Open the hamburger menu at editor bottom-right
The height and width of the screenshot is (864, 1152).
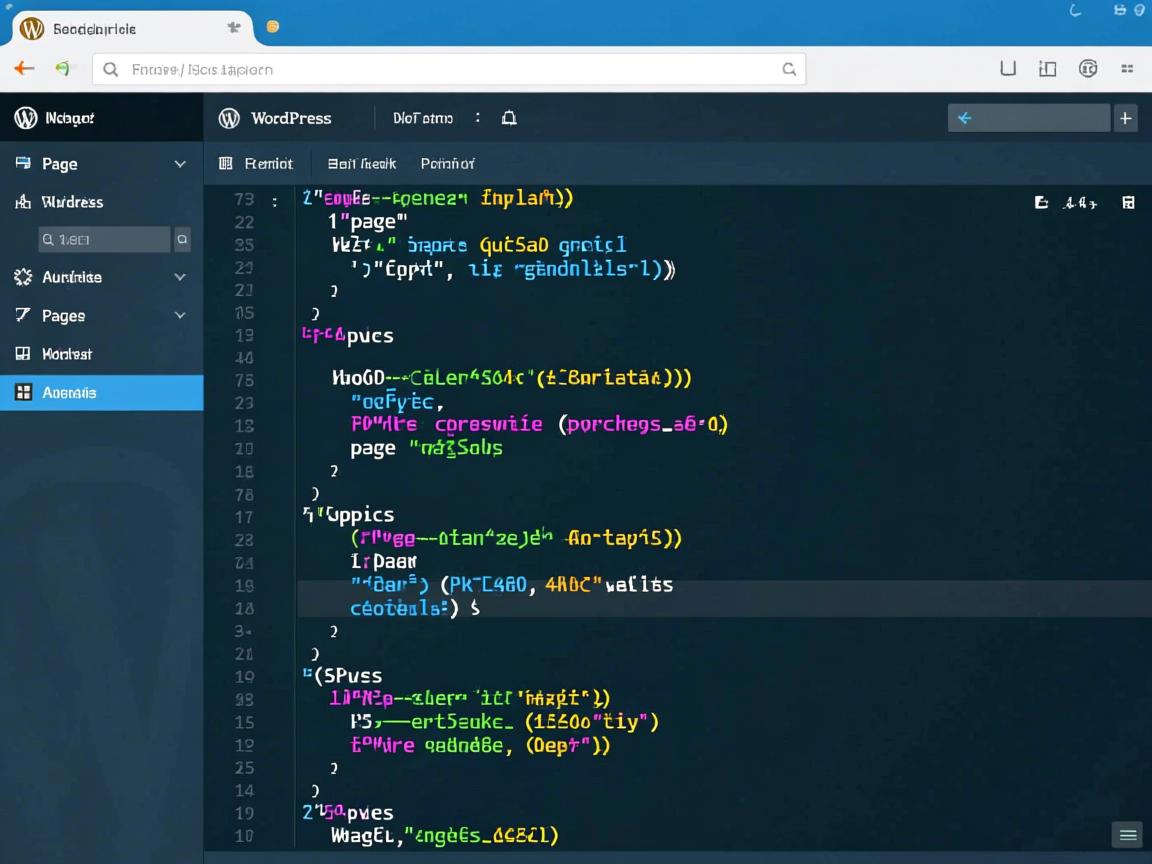pyautogui.click(x=1128, y=835)
